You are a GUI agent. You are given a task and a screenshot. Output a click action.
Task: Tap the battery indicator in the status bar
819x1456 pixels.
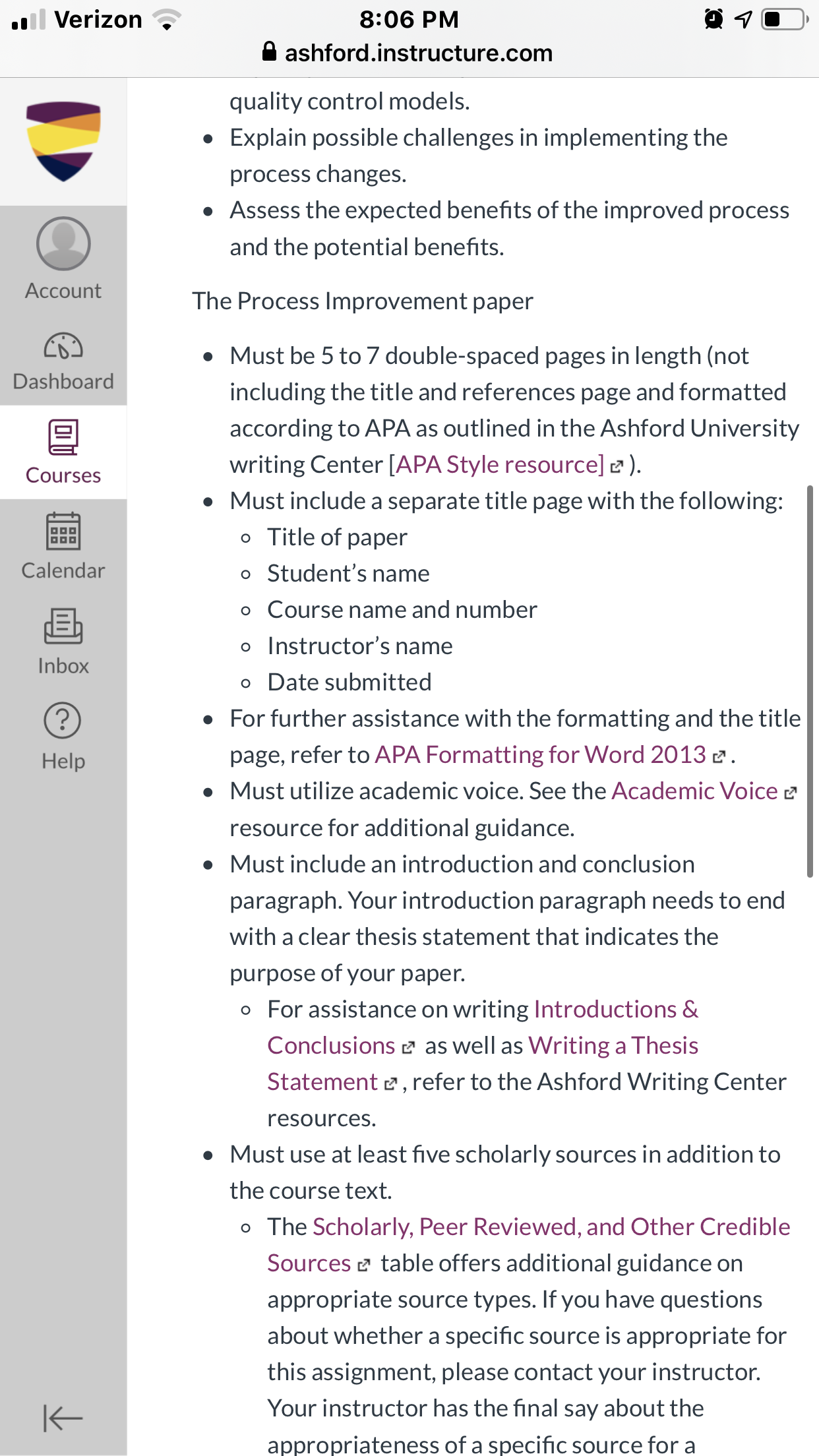point(784,19)
